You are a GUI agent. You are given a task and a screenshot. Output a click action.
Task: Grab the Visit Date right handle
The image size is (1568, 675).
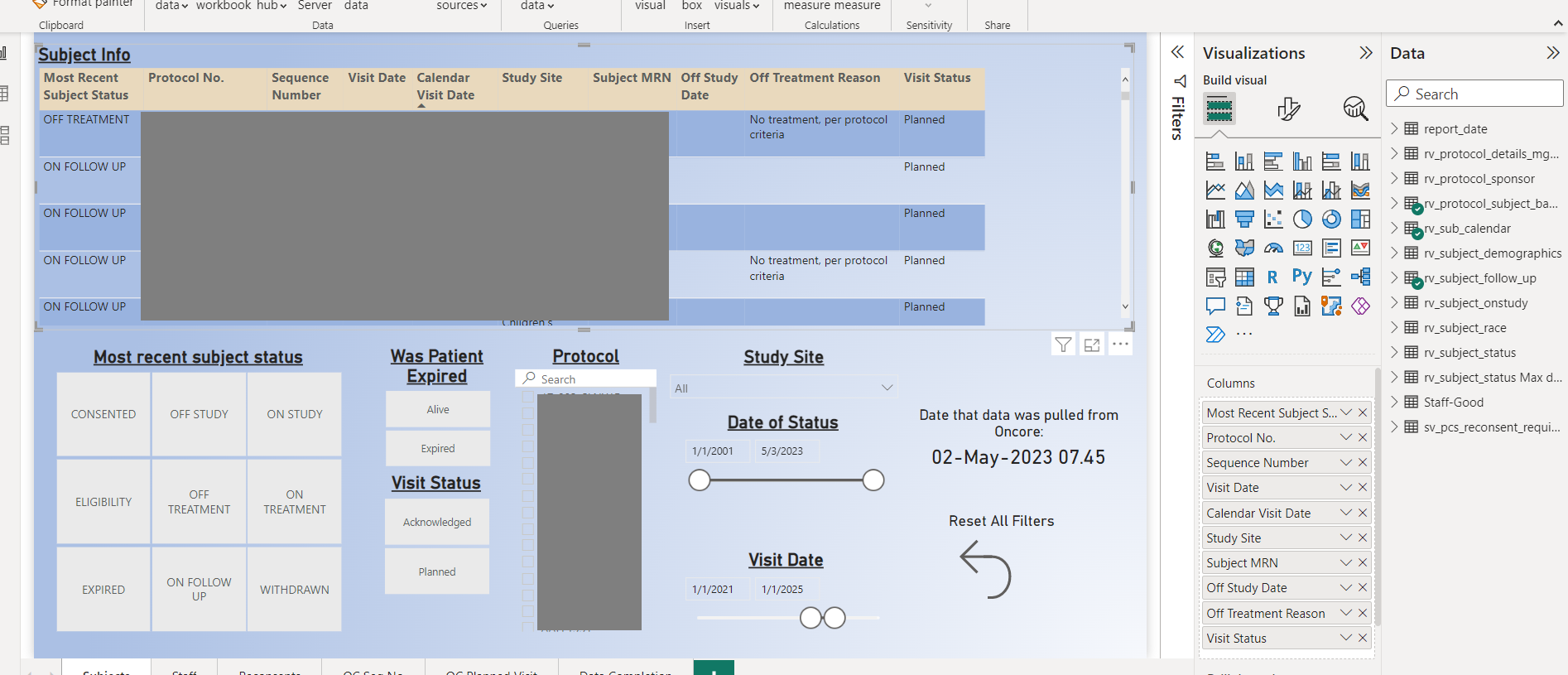click(x=835, y=618)
